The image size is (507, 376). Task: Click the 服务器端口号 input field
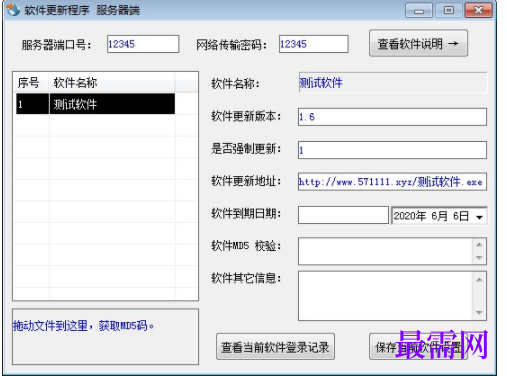pos(143,44)
